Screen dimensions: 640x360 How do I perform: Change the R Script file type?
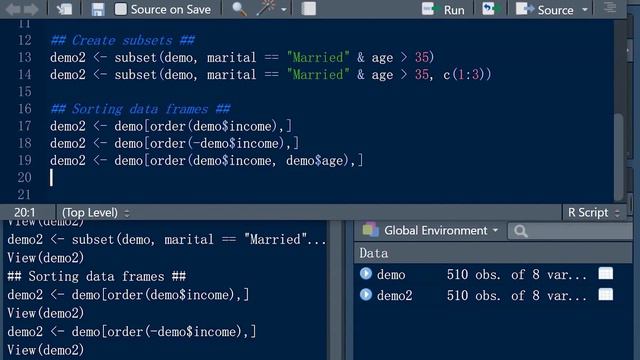pos(593,213)
